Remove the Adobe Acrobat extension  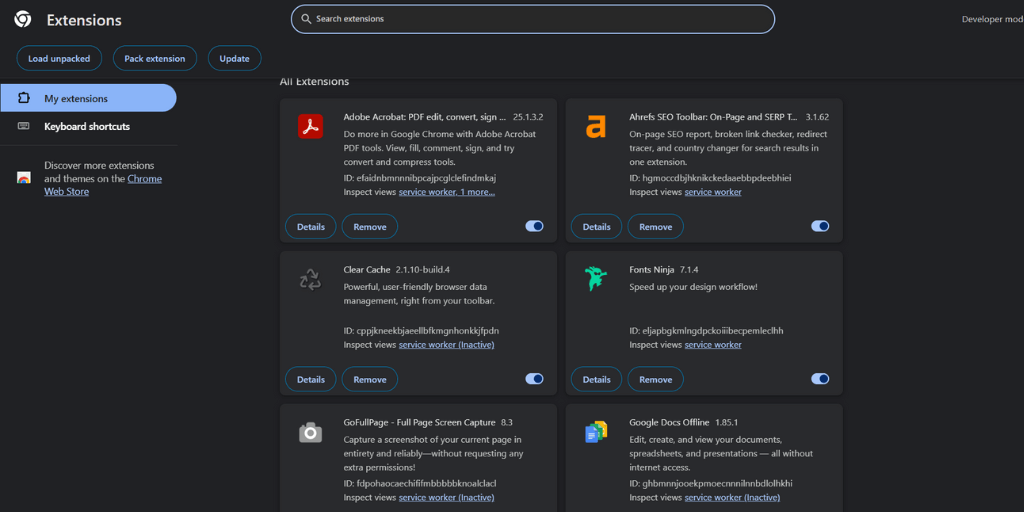(x=370, y=227)
